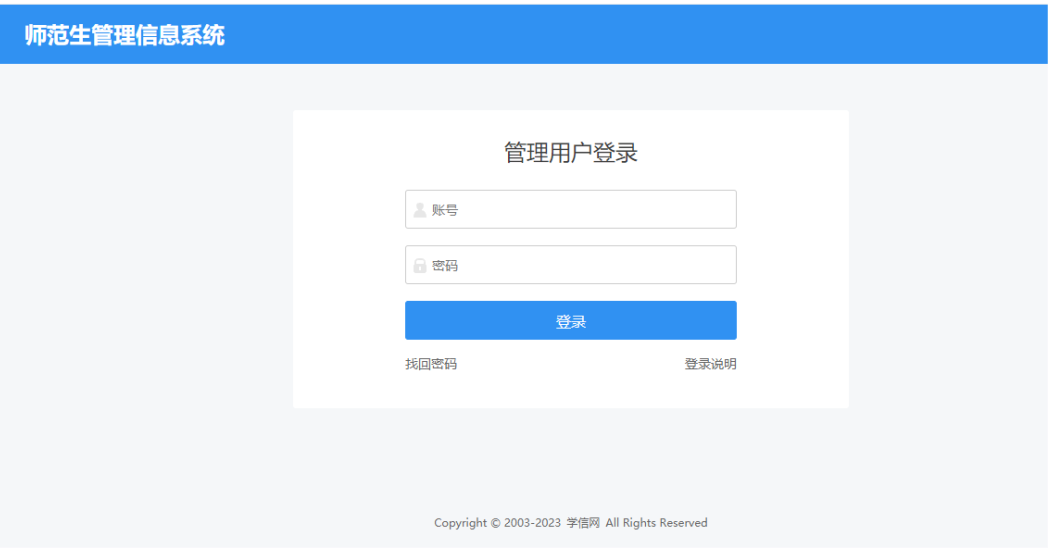Click the 密码 placeholder text
The height and width of the screenshot is (548, 1048).
click(445, 266)
